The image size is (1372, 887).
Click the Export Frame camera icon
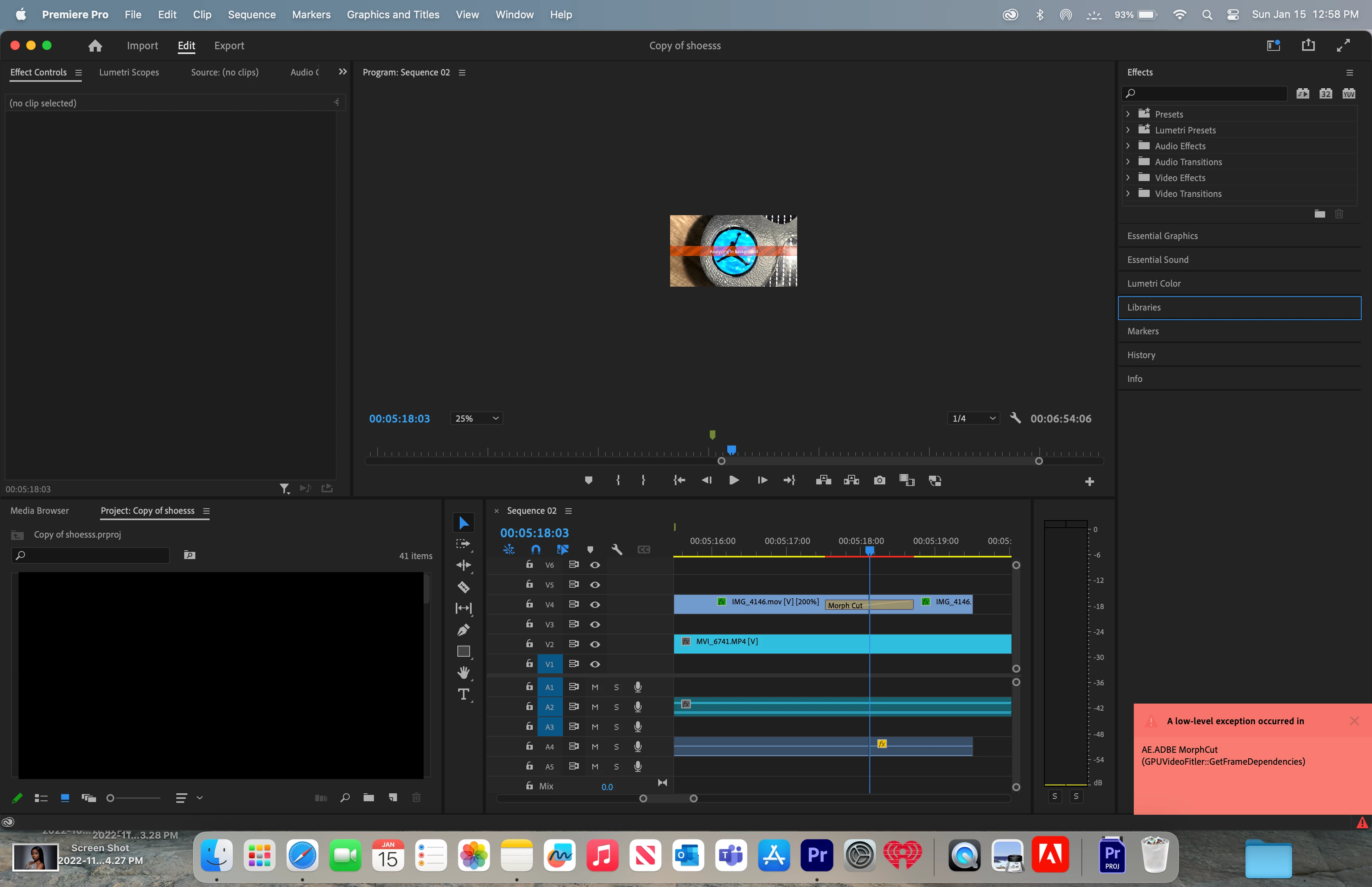[x=879, y=480]
